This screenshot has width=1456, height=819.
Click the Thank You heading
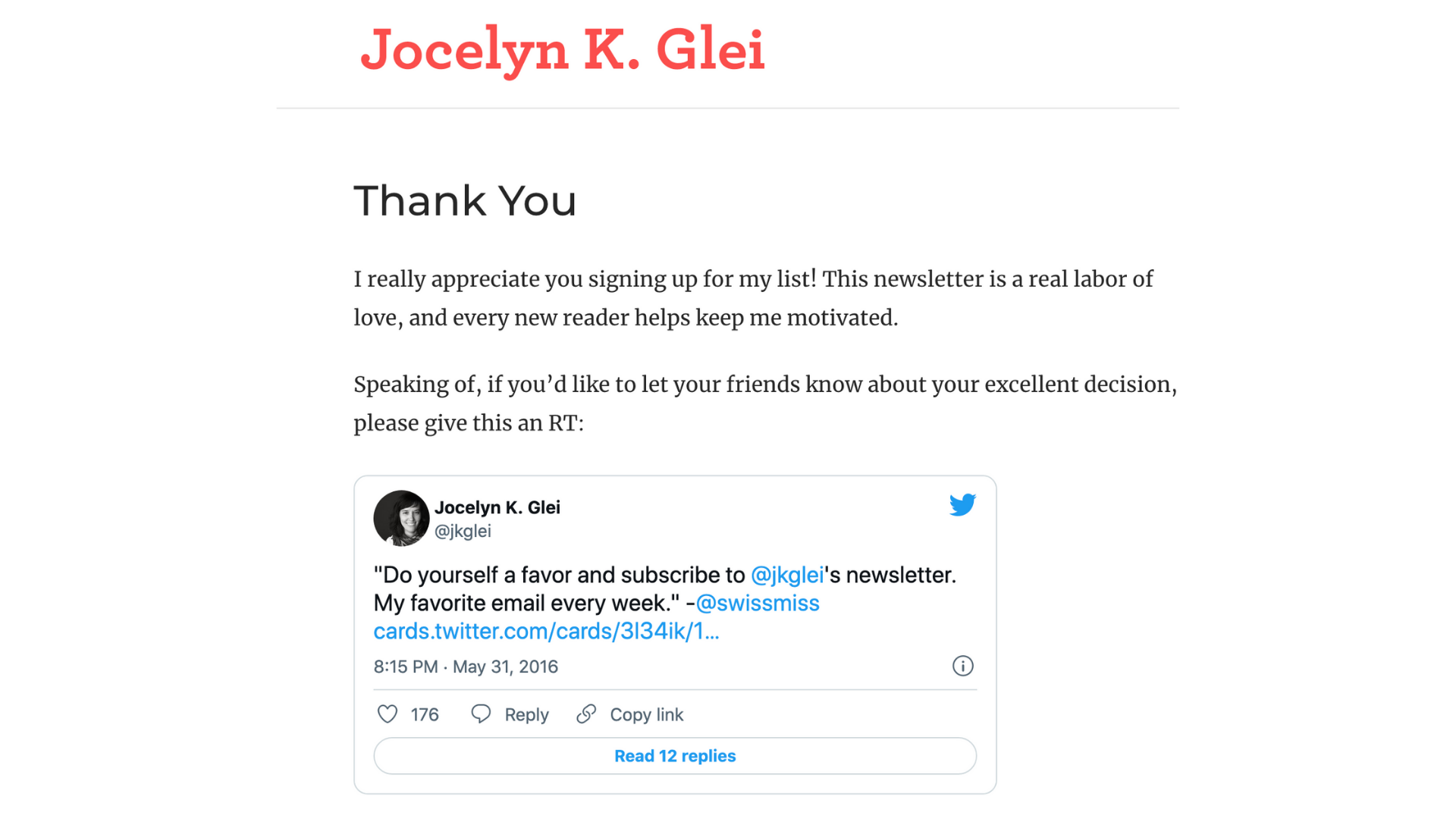tap(466, 201)
